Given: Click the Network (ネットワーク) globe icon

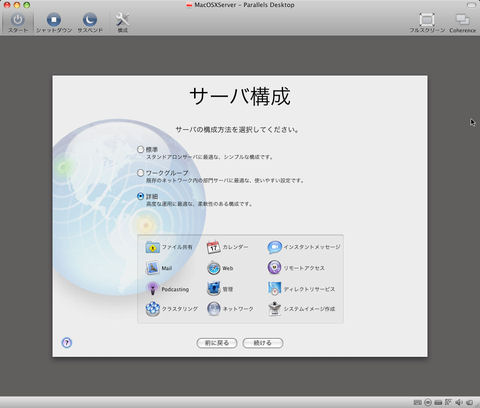Looking at the screenshot, I should 214,309.
